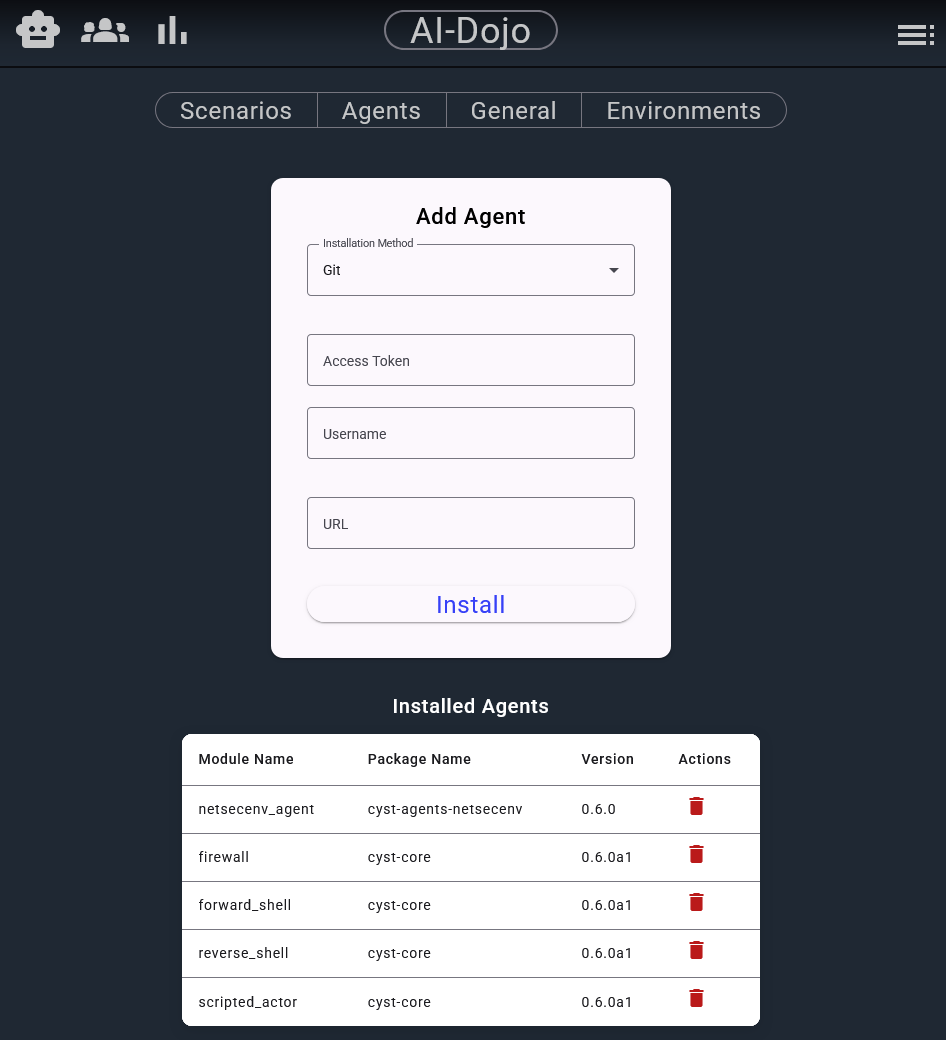The image size is (946, 1040).
Task: Delete reverse_shell via trash icon
Action: point(696,950)
